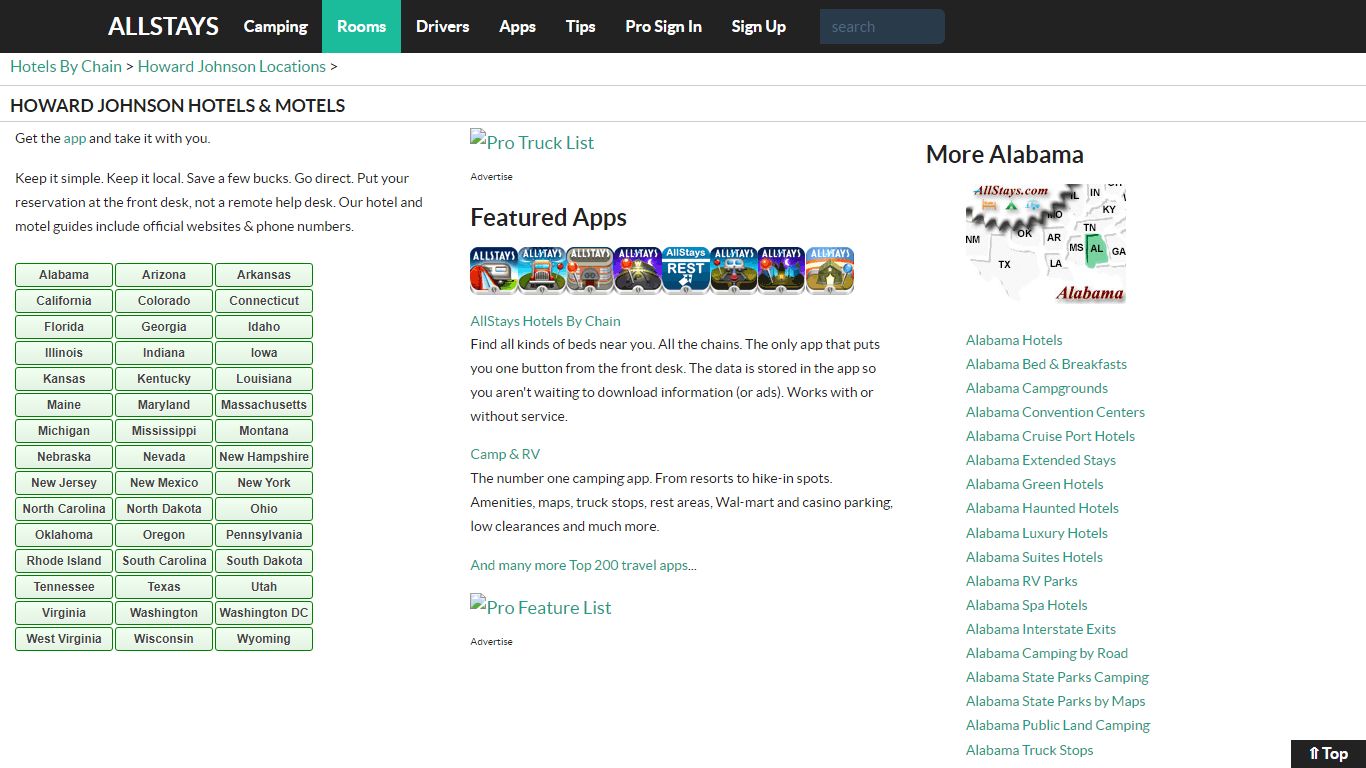Jump to Top of page button

[x=1328, y=754]
